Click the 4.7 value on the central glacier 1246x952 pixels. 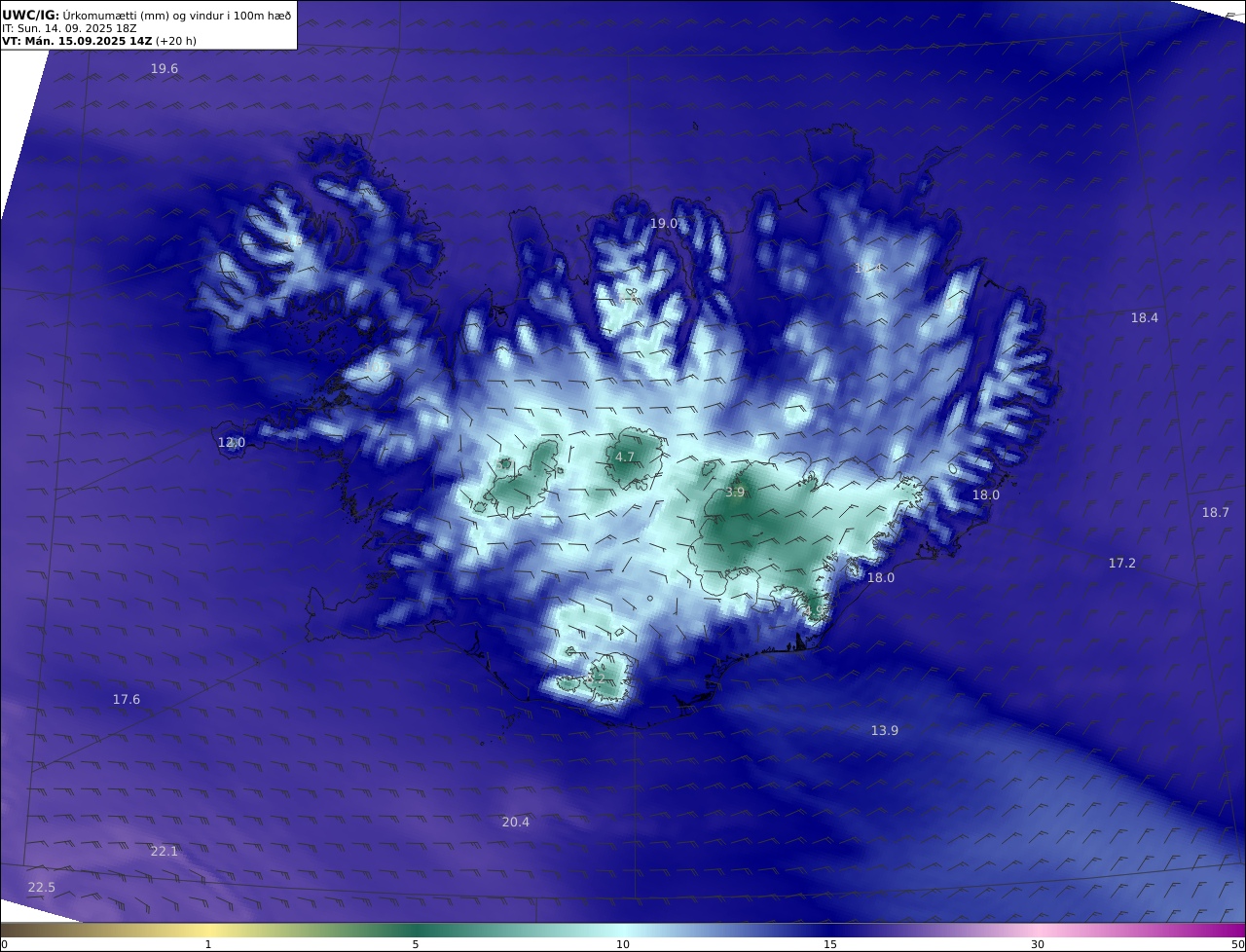click(x=625, y=458)
